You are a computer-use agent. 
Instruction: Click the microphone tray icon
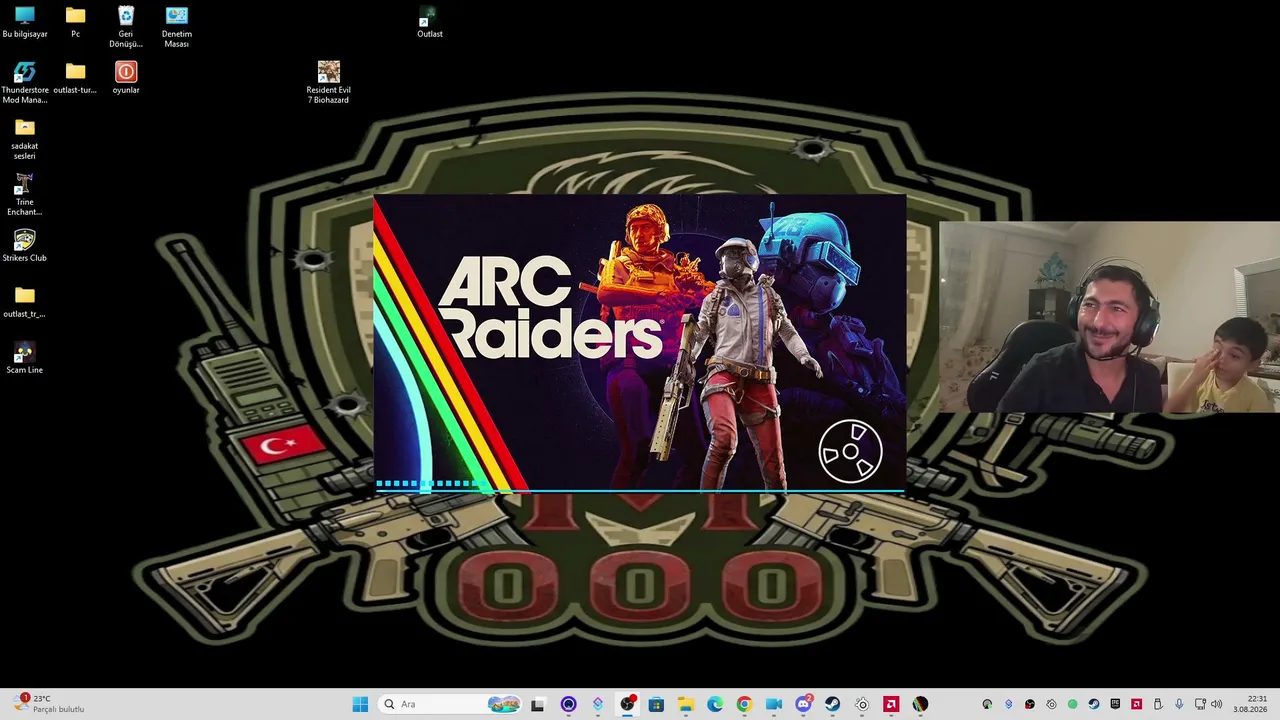(x=1179, y=704)
